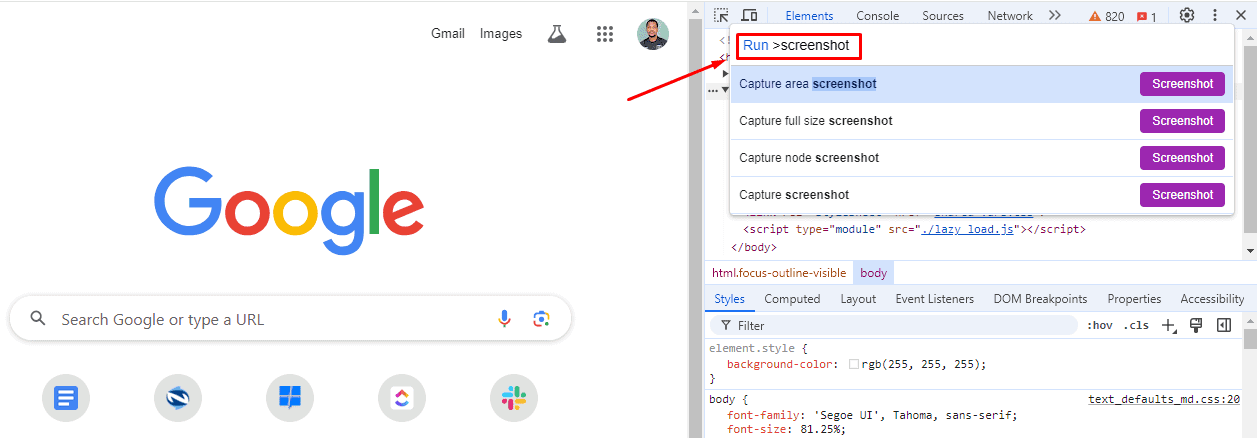This screenshot has height=438, width=1257.
Task: Toggle the .cls element classes panel
Action: pyautogui.click(x=1136, y=325)
